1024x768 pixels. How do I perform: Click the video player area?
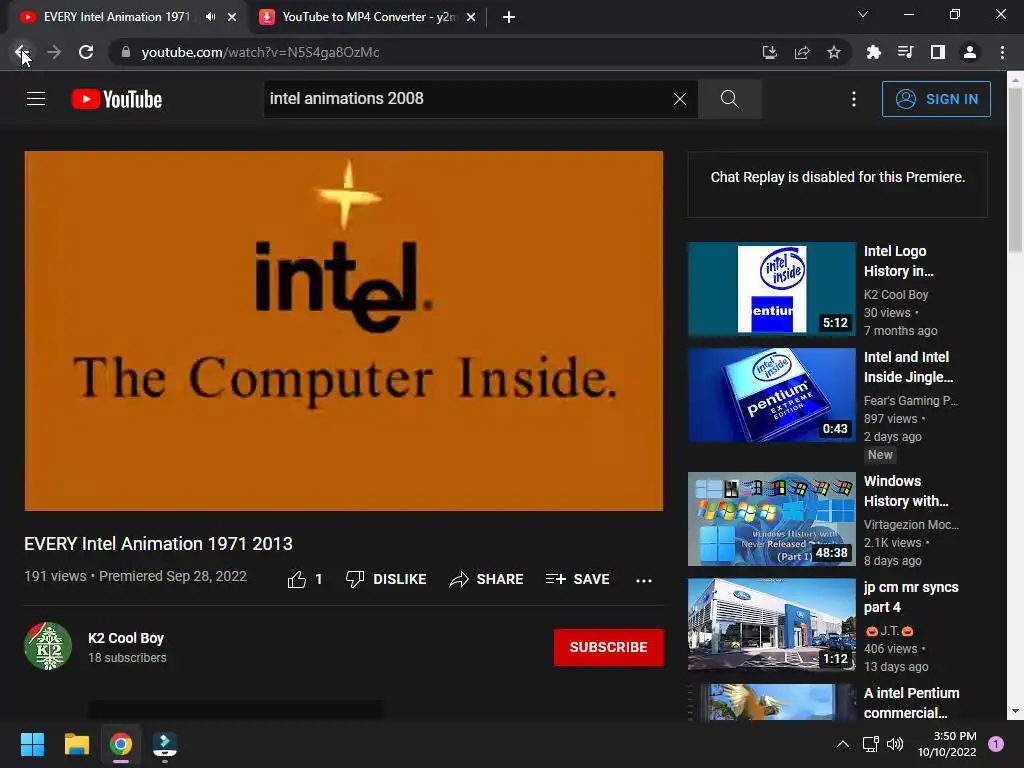pos(344,330)
